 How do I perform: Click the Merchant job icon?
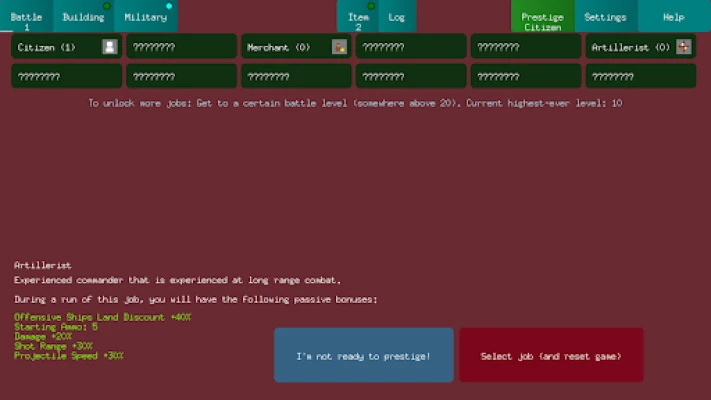(x=339, y=47)
